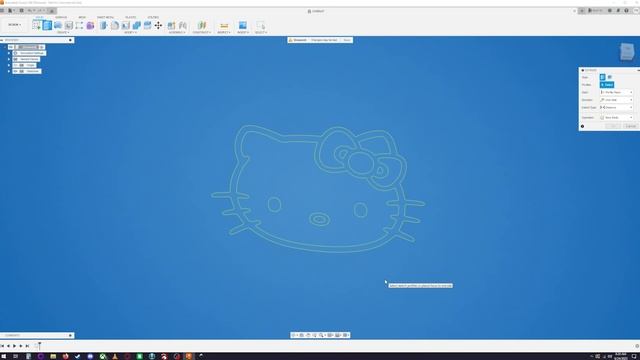640x360 pixels.
Task: Undo the last action in quick toolbar
Action: tap(30, 11)
